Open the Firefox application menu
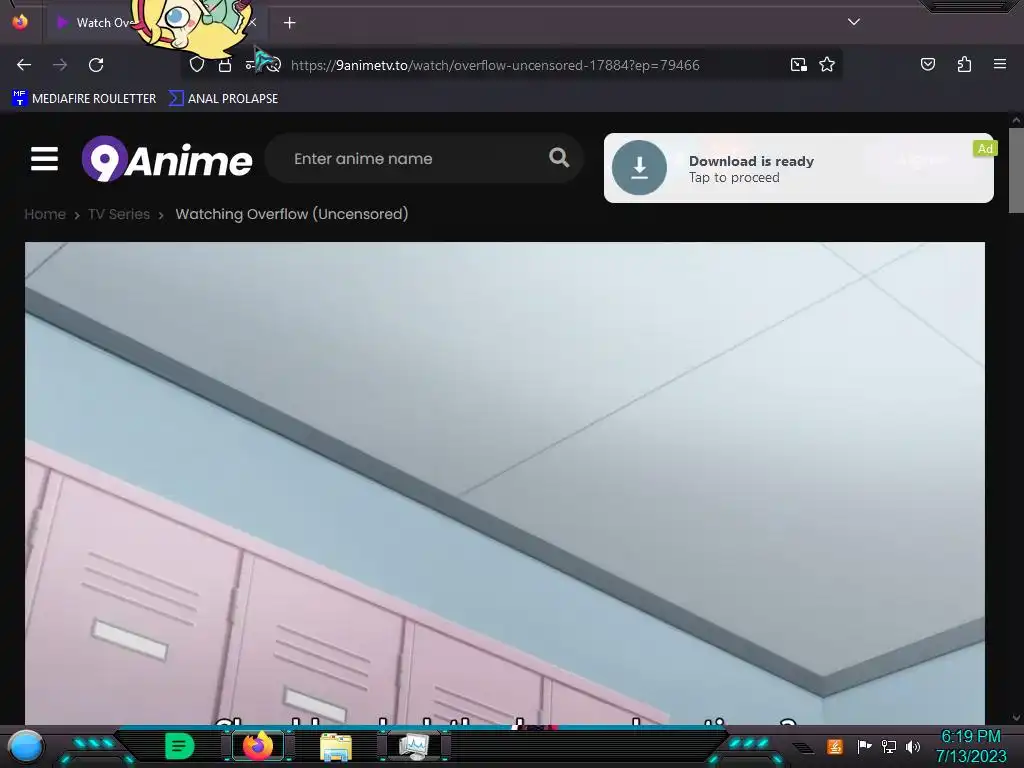Image resolution: width=1024 pixels, height=768 pixels. (x=999, y=64)
